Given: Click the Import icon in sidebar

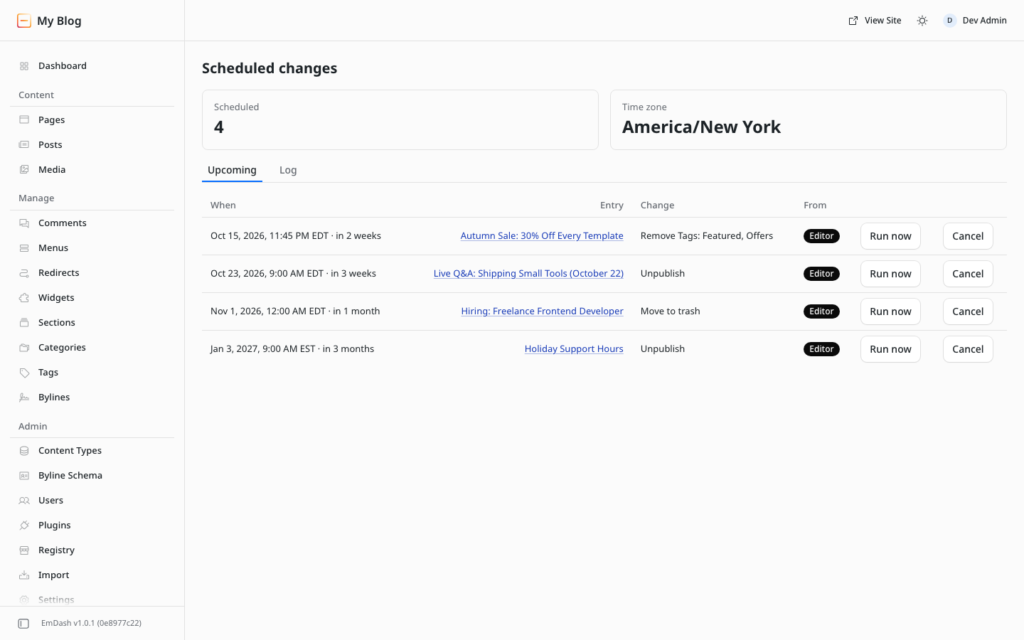Looking at the screenshot, I should pos(24,575).
